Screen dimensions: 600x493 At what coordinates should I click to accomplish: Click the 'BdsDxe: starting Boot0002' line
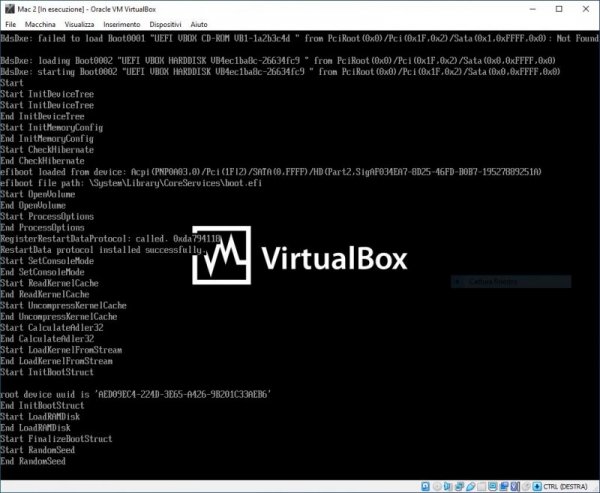[280, 72]
